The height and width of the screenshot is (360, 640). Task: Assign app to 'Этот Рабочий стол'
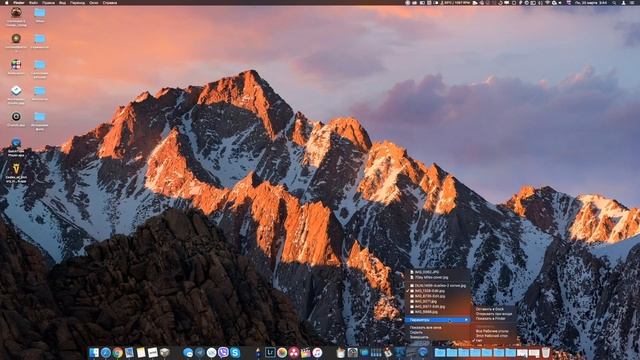tap(492, 336)
